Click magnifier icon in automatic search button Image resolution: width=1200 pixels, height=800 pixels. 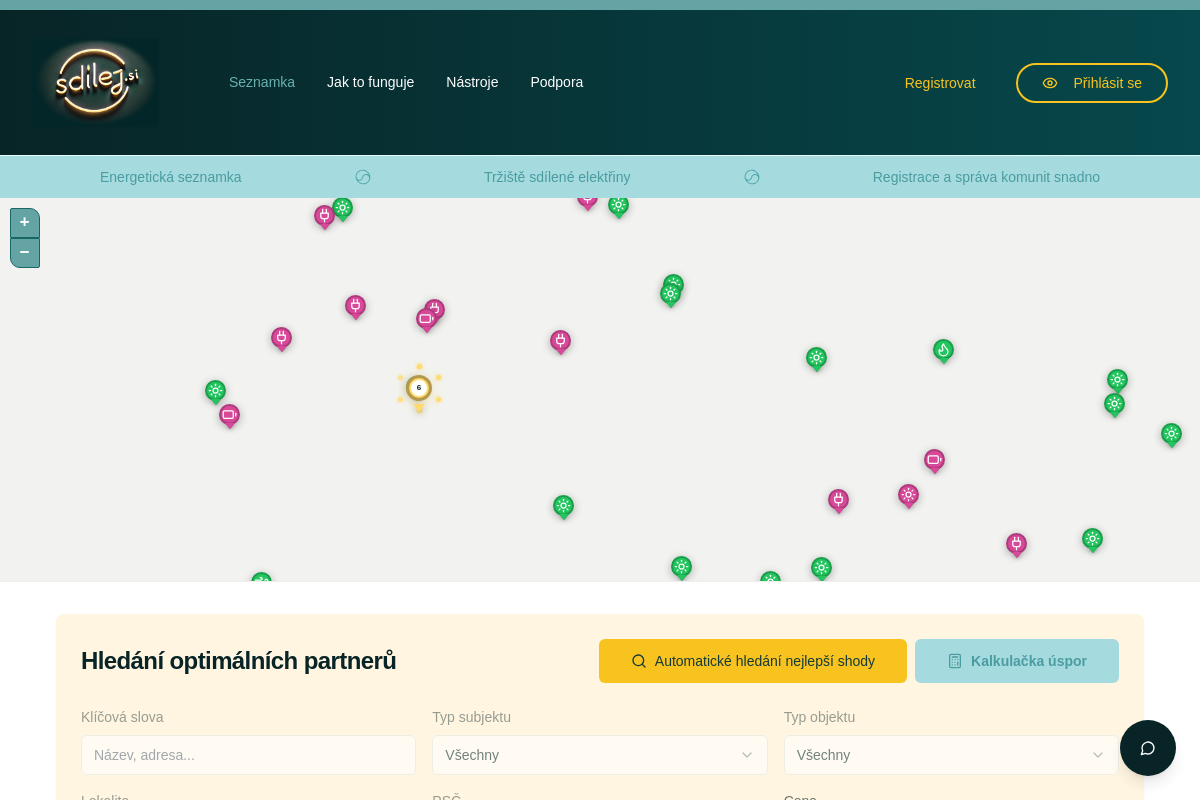[639, 661]
